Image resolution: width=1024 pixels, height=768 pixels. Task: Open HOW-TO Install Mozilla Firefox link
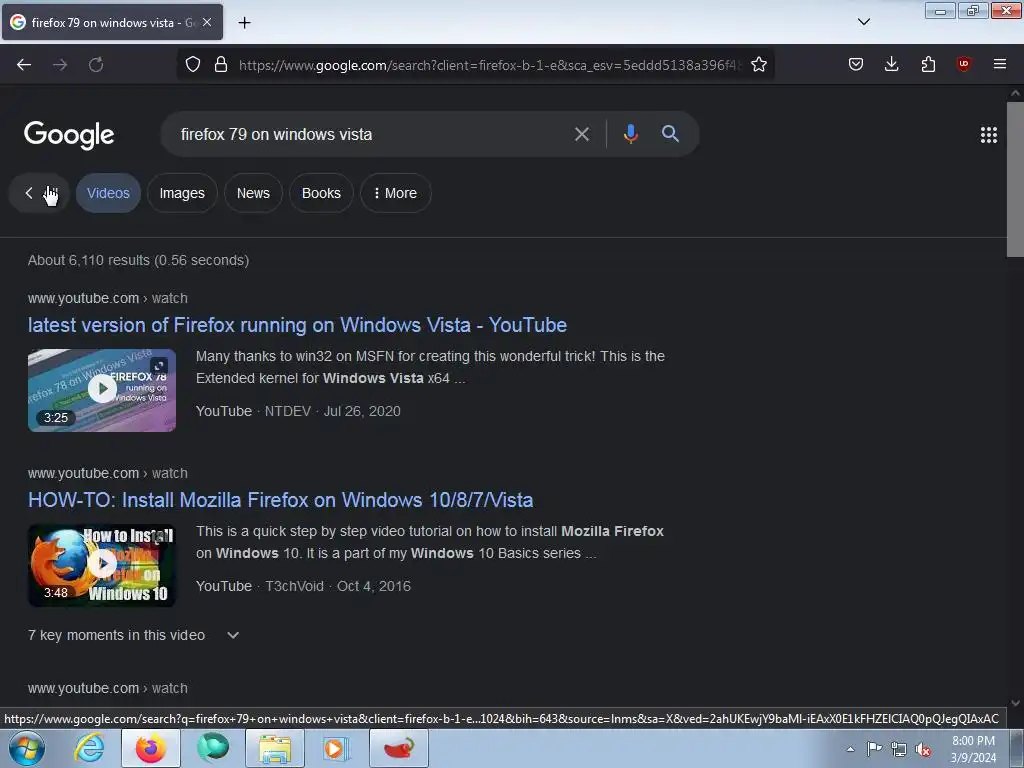coord(280,500)
